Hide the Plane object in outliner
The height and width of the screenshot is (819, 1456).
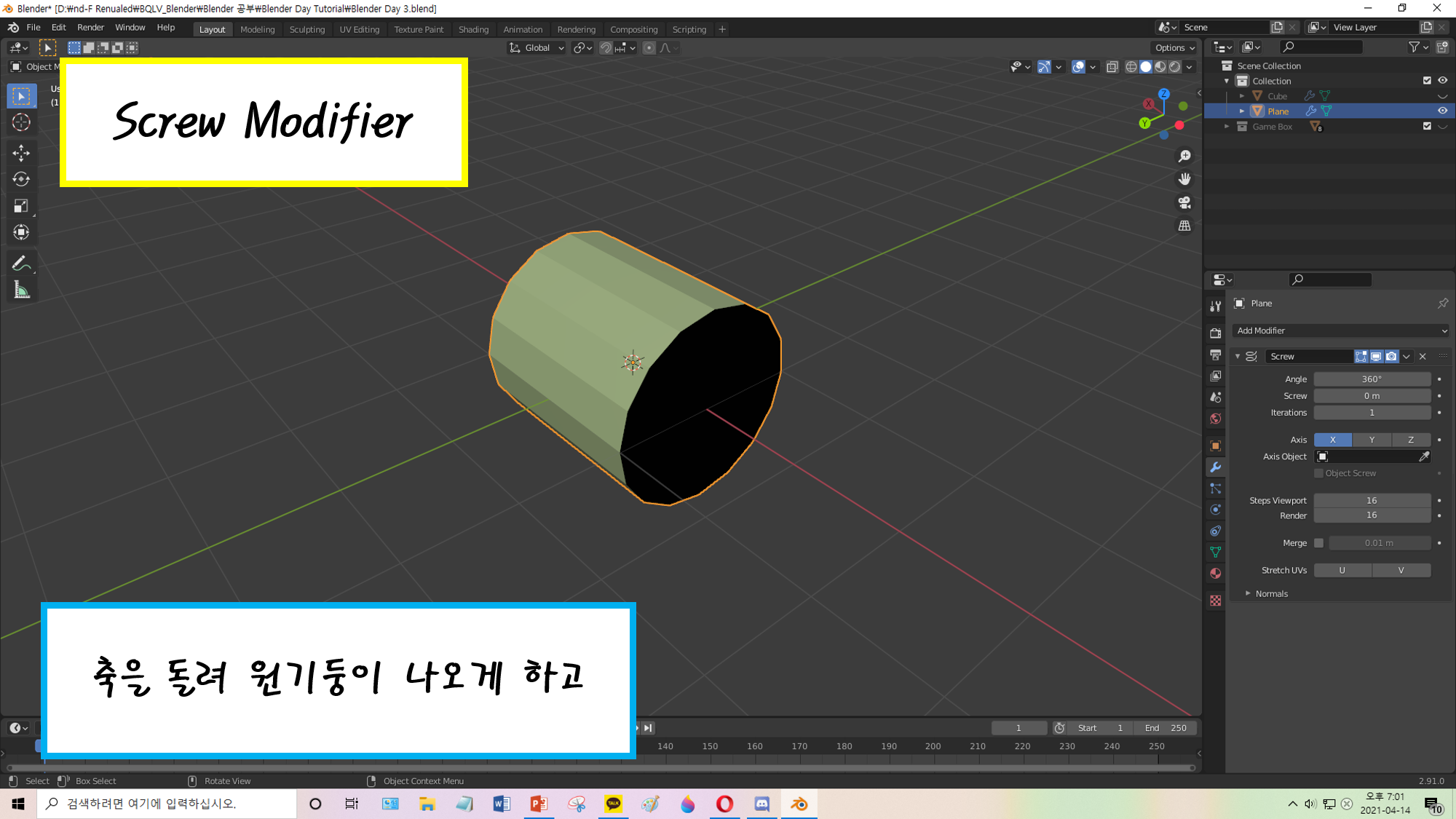click(1442, 111)
